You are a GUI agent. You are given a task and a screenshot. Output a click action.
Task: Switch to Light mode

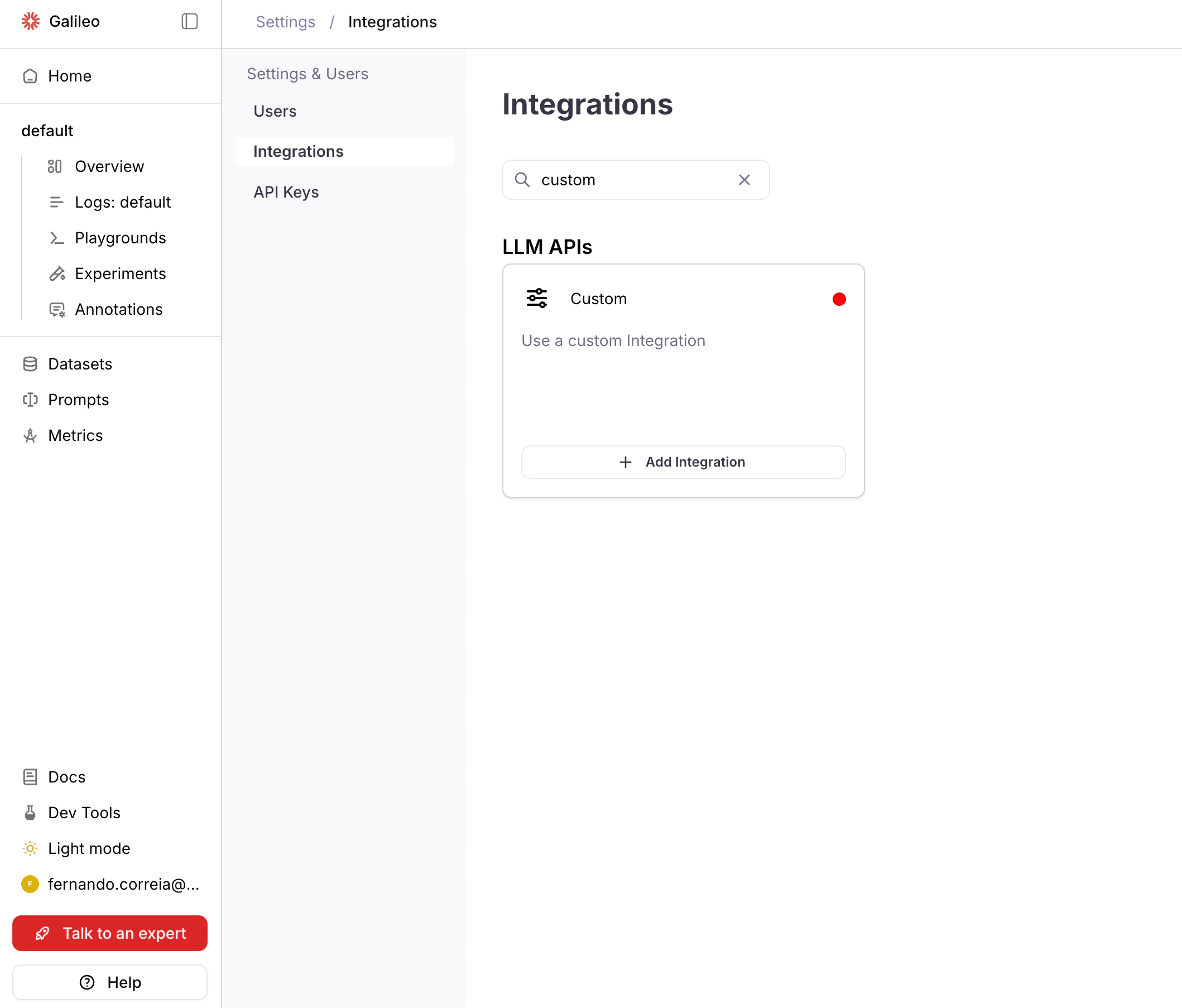point(88,848)
